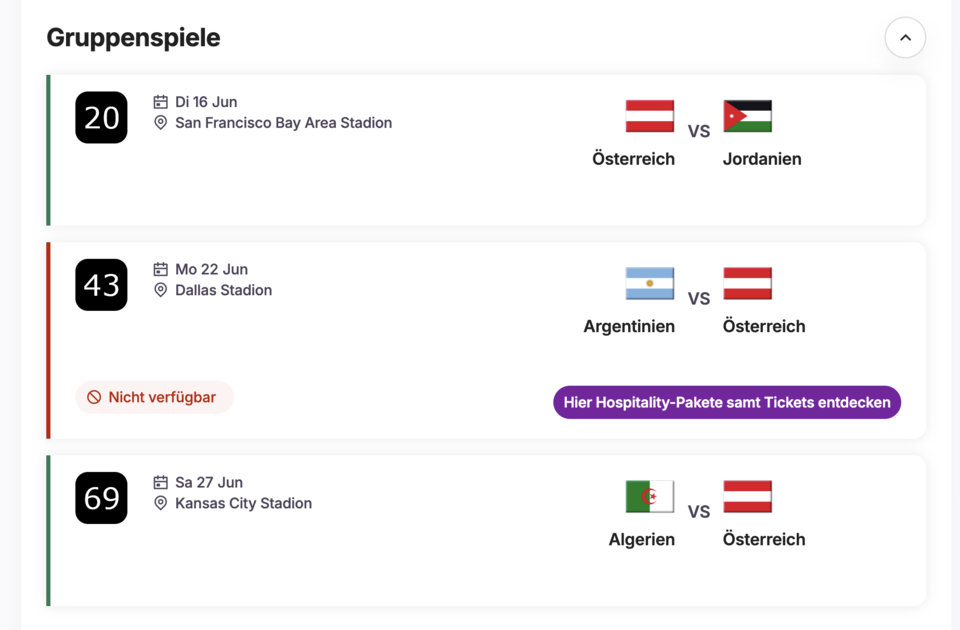Screen dimensions: 960x630
Task: Select the Österreich team label in match 69
Action: [x=764, y=539]
